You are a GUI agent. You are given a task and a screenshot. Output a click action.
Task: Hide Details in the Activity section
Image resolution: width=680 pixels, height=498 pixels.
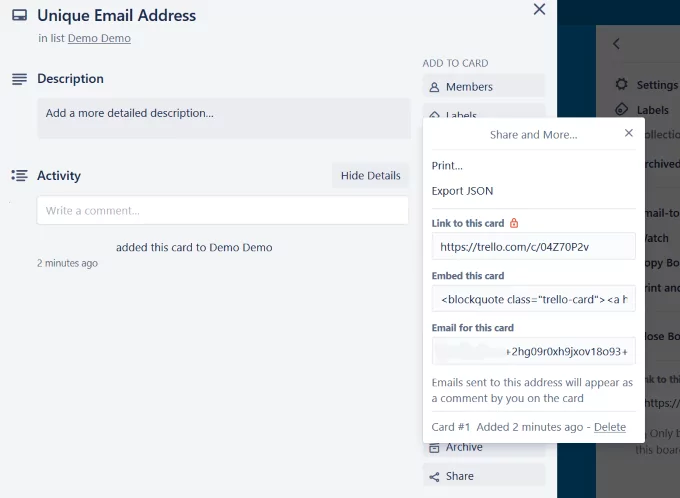click(x=370, y=176)
